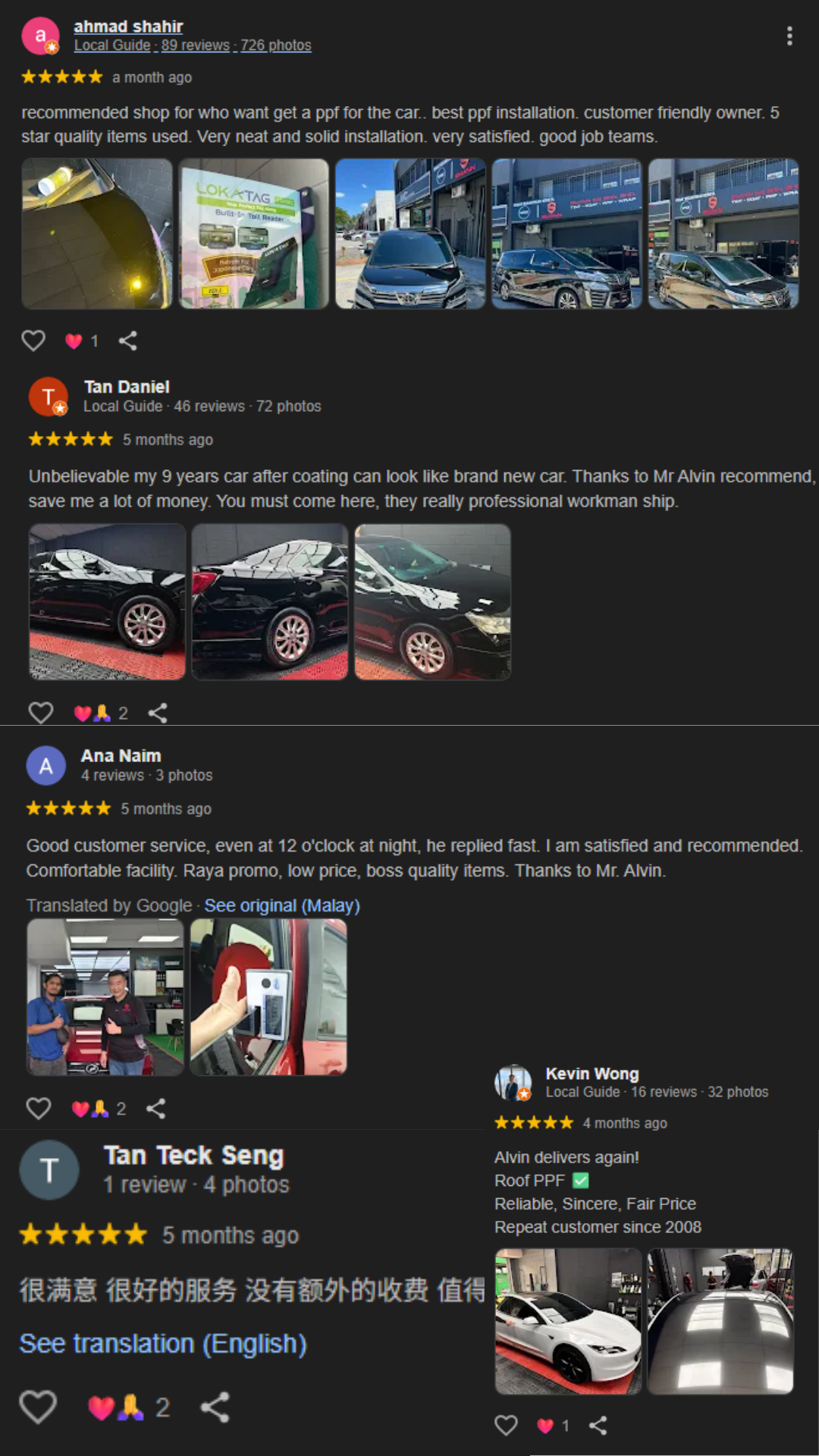
Task: Like ahmad shahir's review with heart icon
Action: point(33,340)
